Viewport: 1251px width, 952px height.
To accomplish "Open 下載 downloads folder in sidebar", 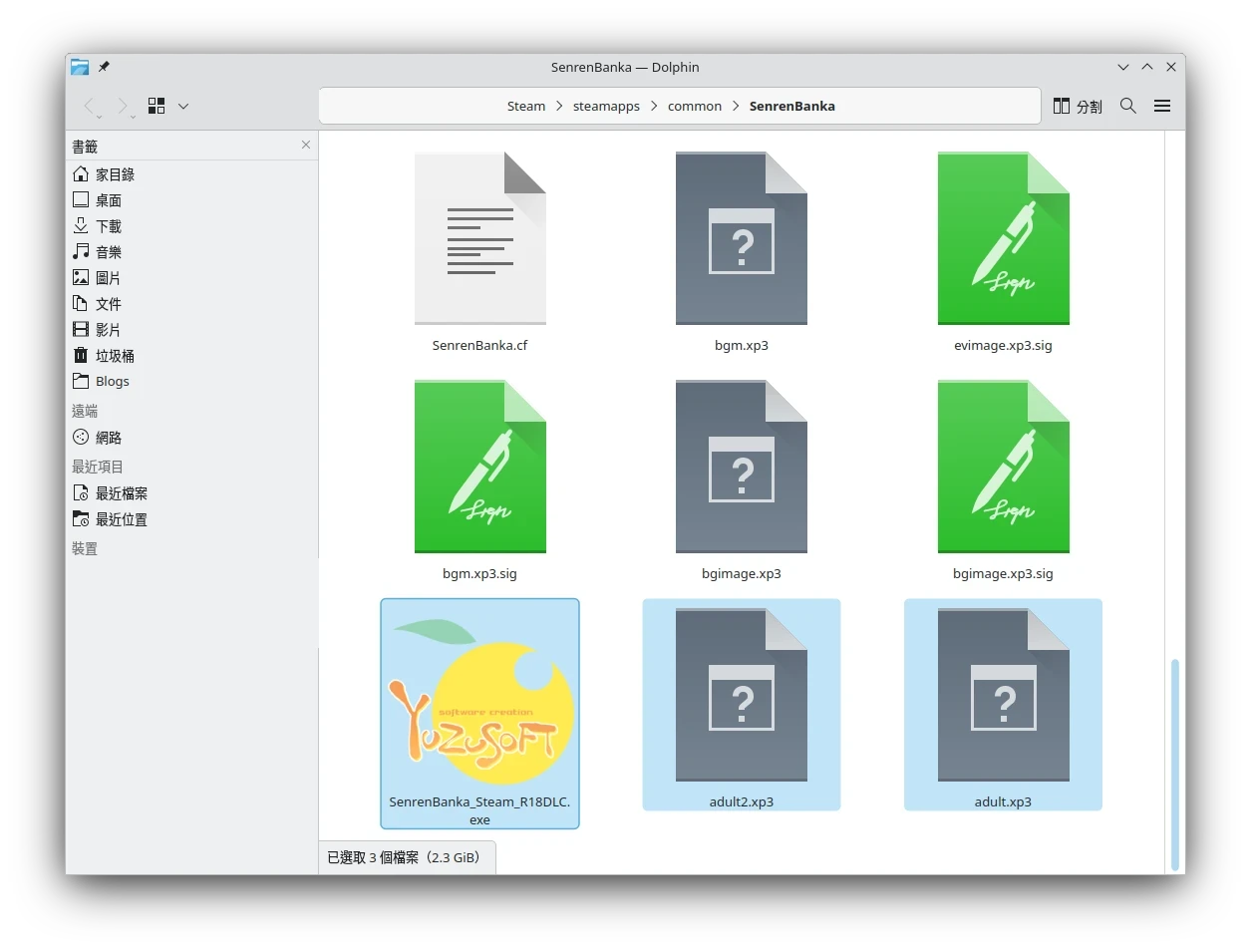I will pyautogui.click(x=108, y=226).
